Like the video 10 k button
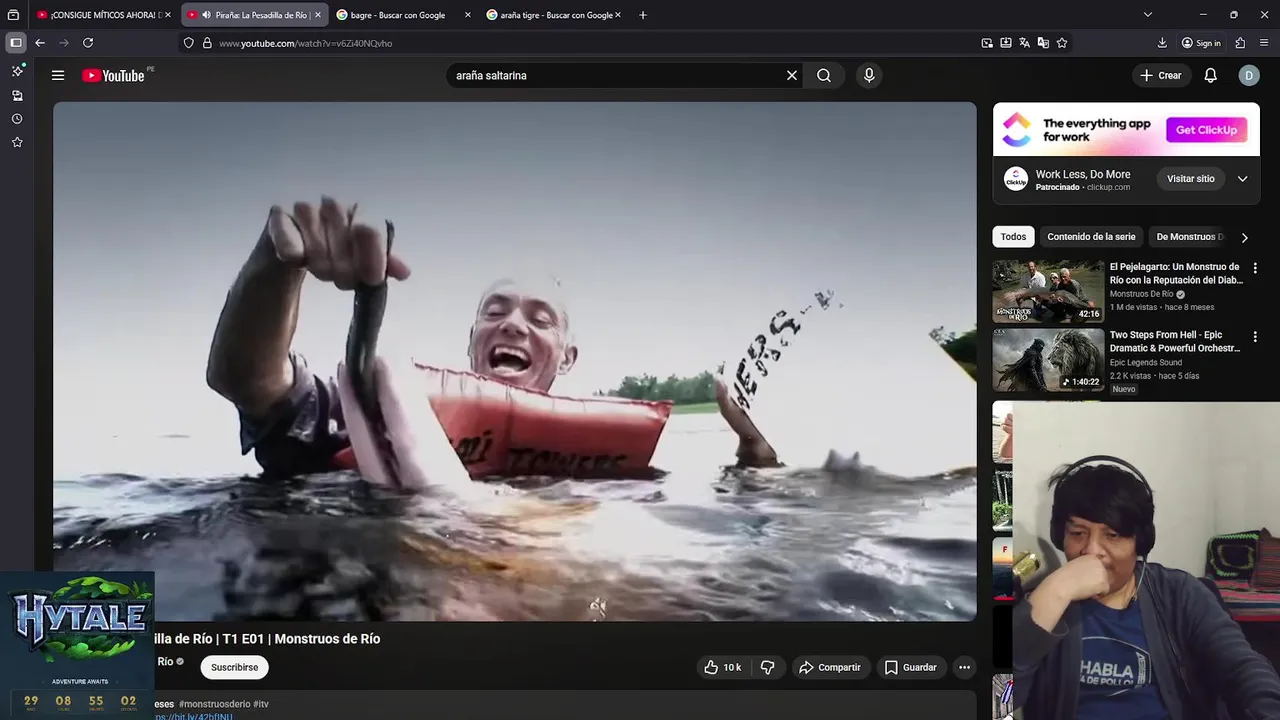Viewport: 1280px width, 720px height. (x=722, y=667)
